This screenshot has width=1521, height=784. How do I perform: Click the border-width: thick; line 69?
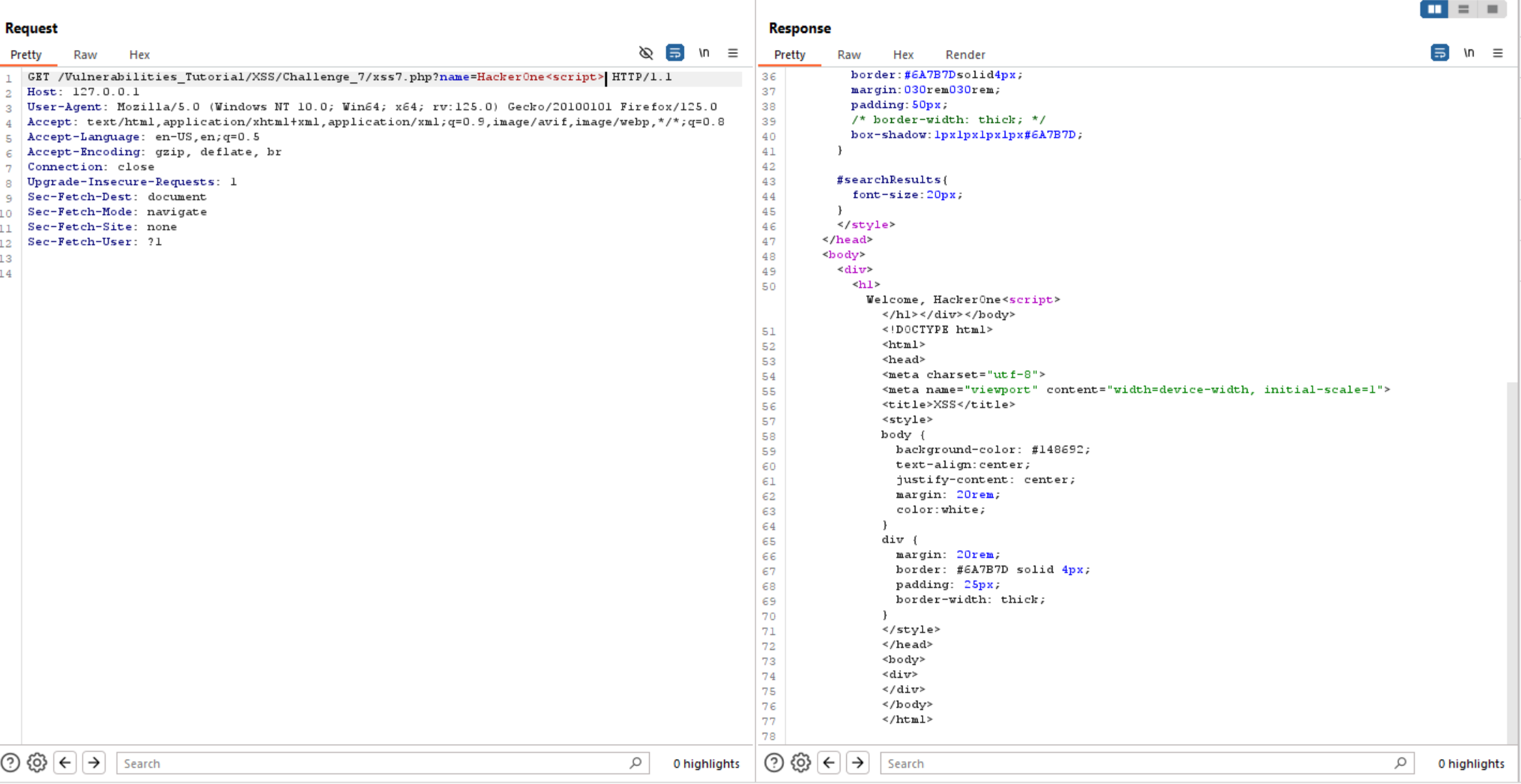pyautogui.click(x=970, y=600)
